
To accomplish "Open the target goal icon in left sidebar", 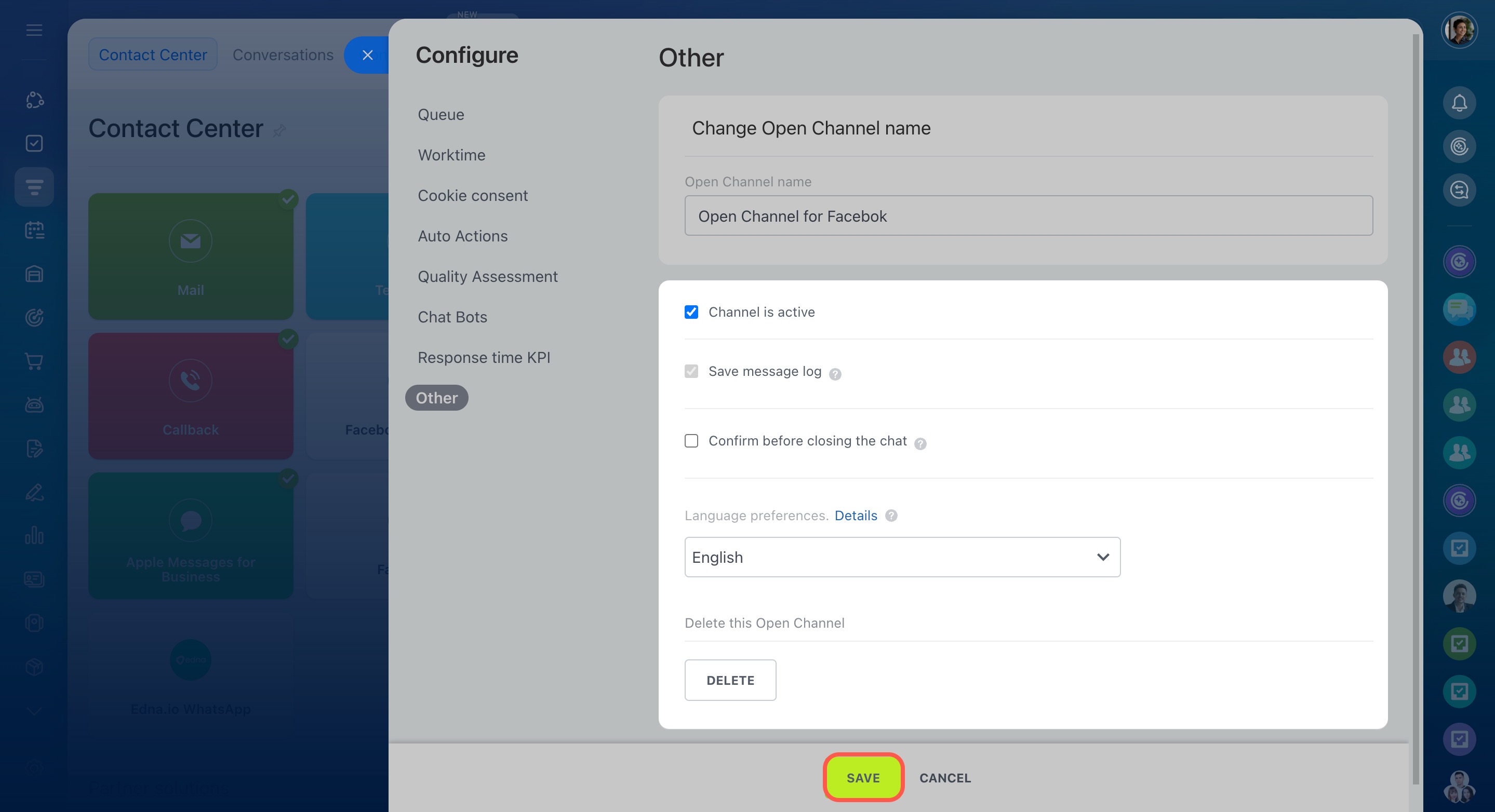I will [34, 317].
